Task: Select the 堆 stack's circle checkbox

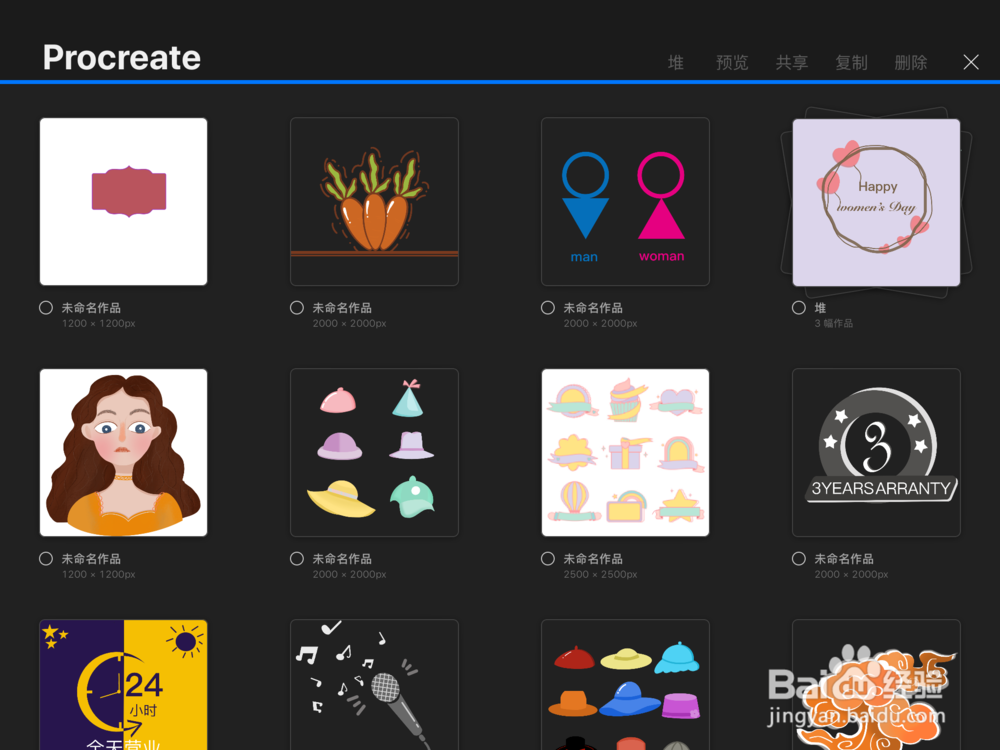Action: point(798,307)
